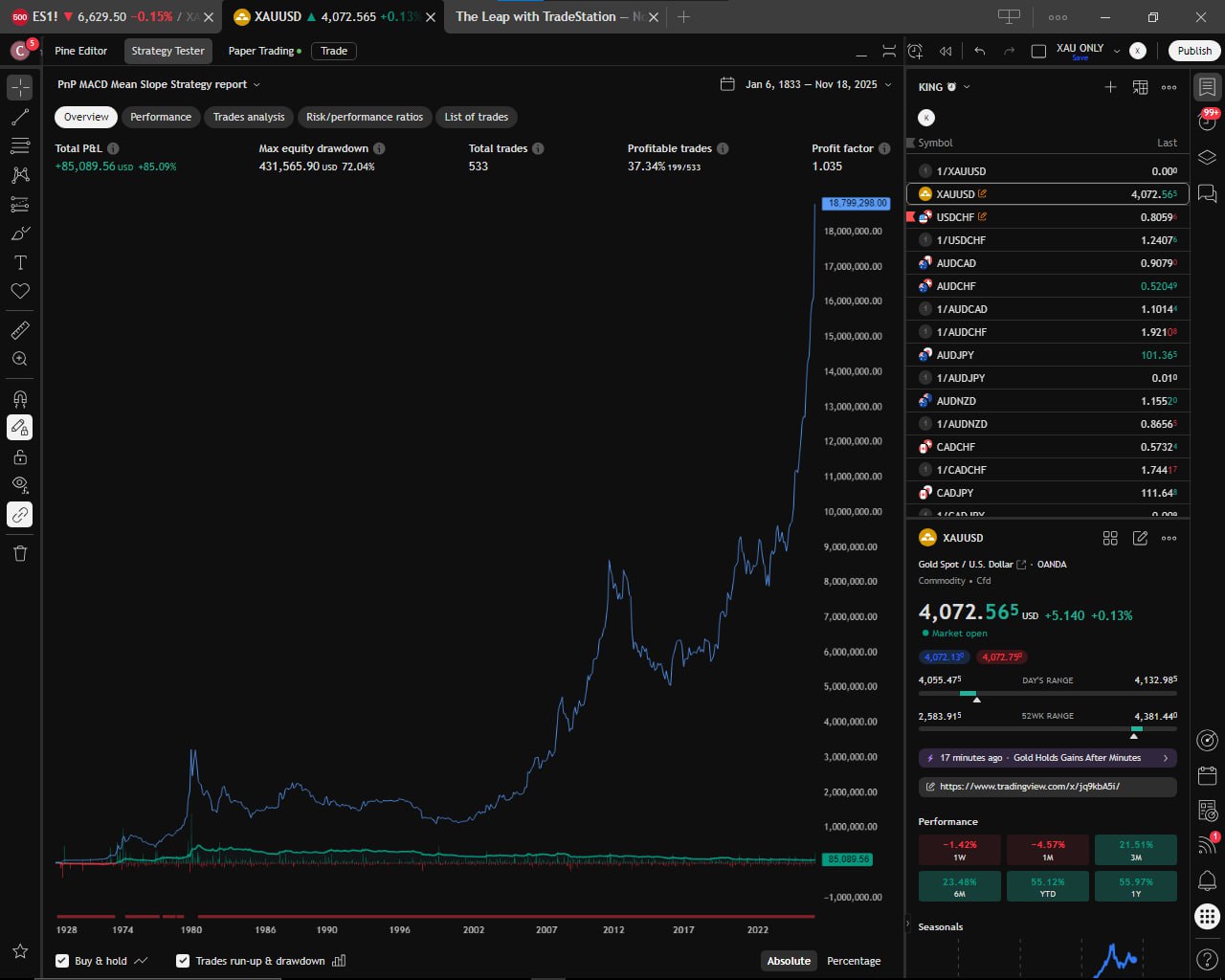Select the crosshair cursor tool

(x=20, y=88)
